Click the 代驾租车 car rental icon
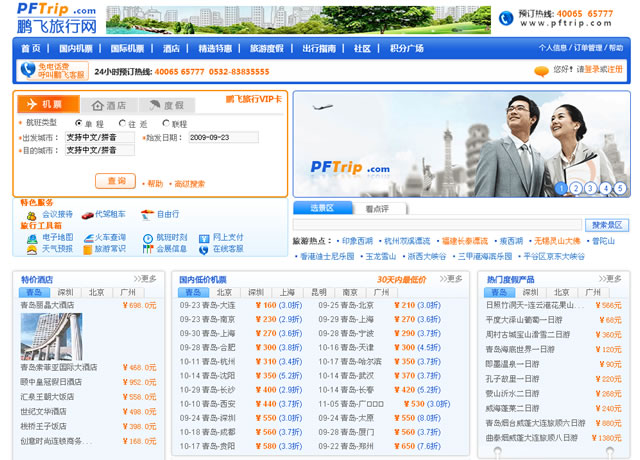The height and width of the screenshot is (460, 640). [x=87, y=214]
